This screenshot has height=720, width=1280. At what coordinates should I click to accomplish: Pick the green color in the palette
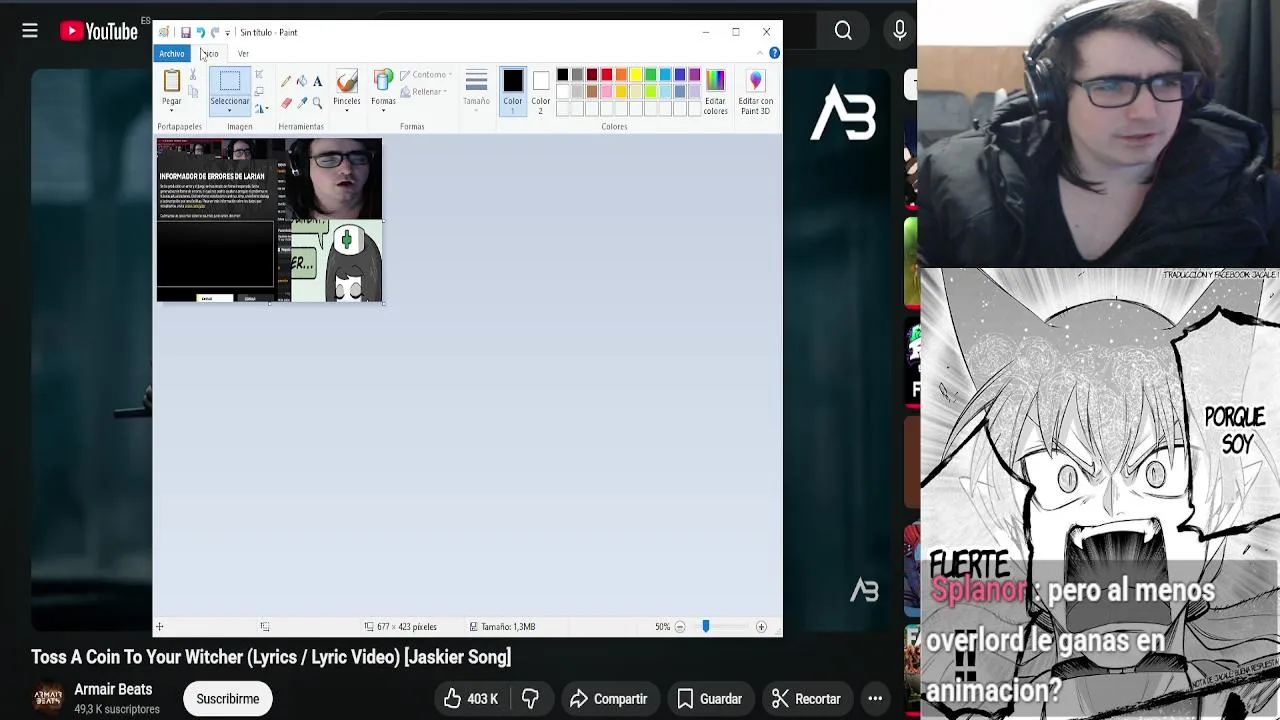(x=650, y=75)
